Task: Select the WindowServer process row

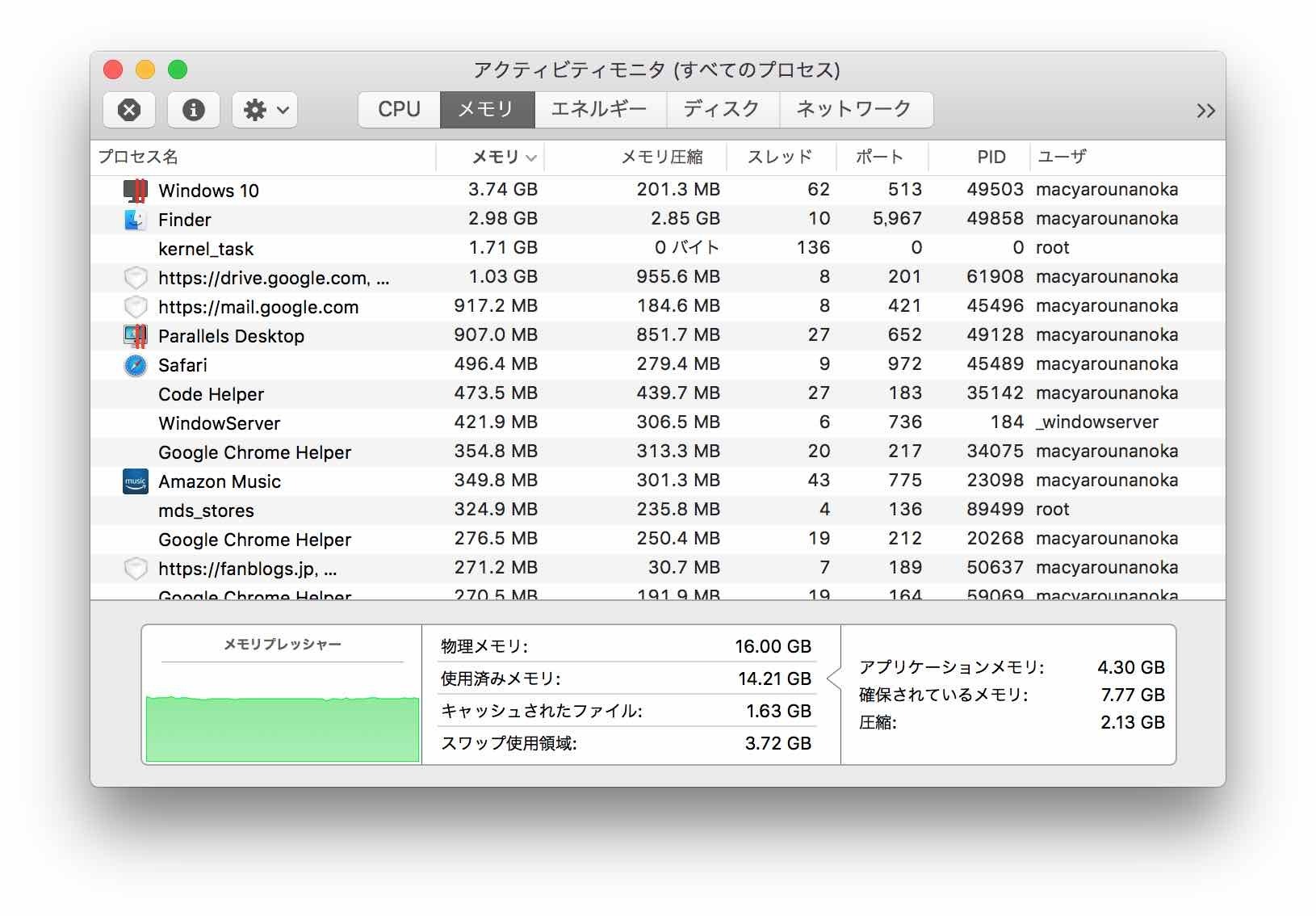Action: [658, 422]
